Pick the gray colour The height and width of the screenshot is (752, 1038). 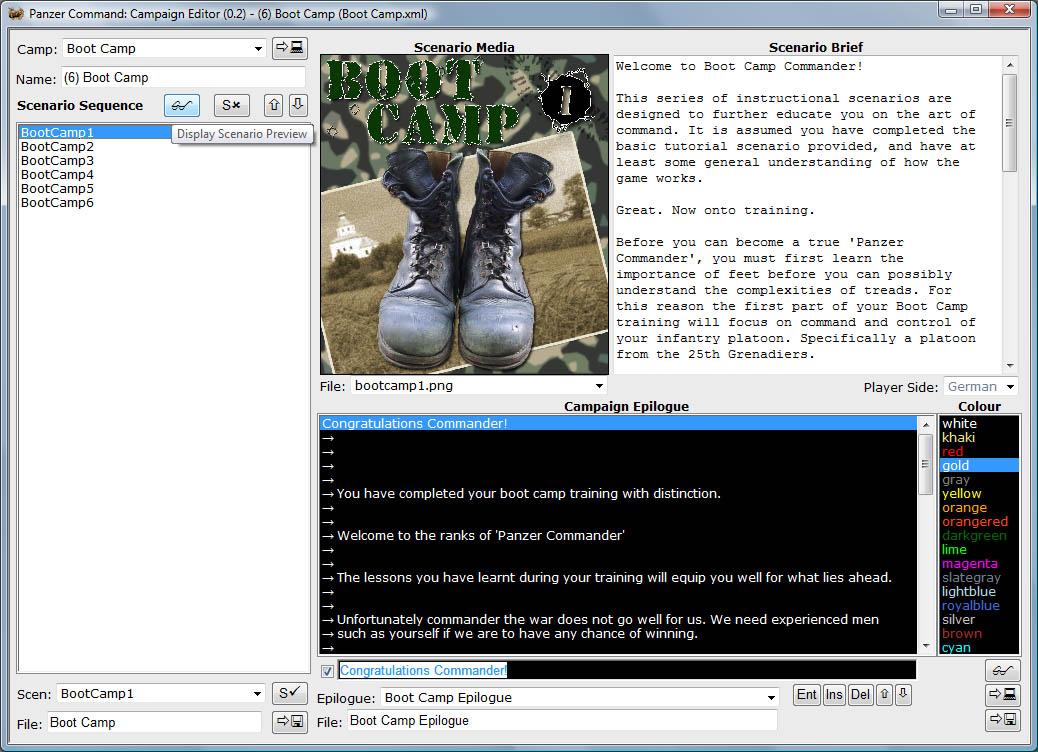coord(979,479)
